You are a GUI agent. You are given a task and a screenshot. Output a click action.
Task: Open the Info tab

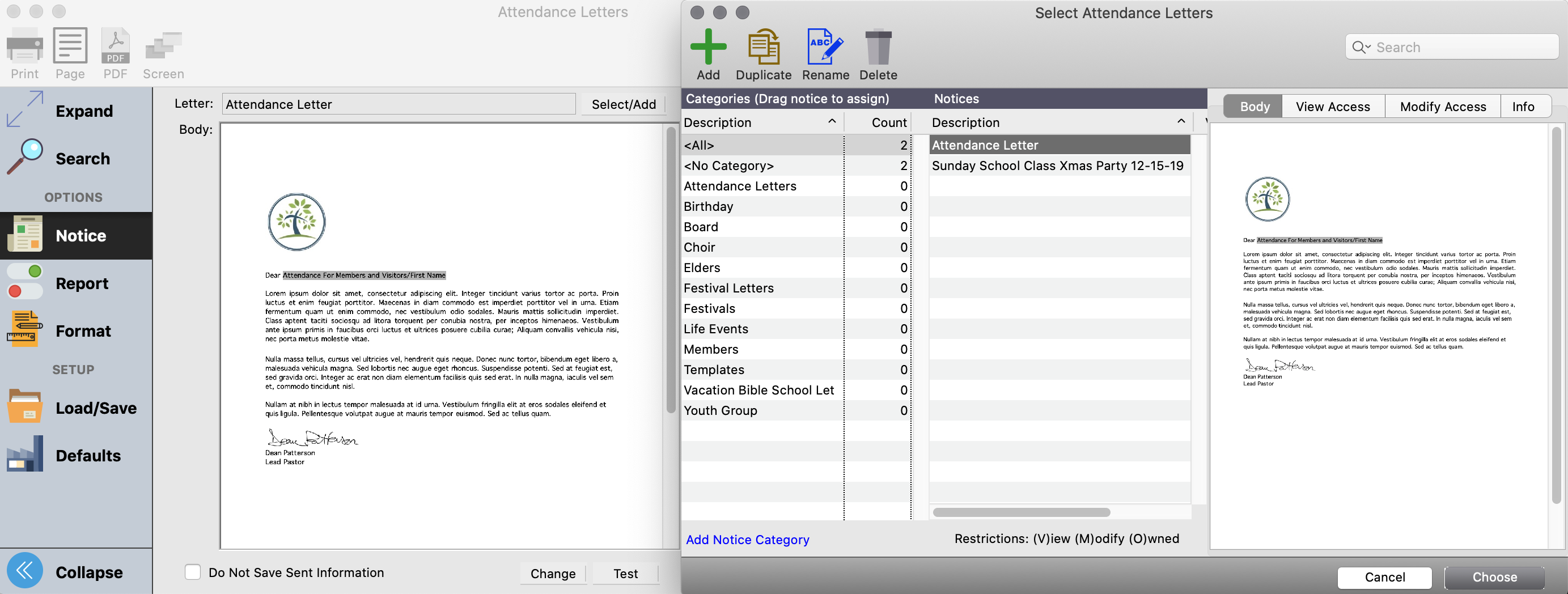(1524, 106)
